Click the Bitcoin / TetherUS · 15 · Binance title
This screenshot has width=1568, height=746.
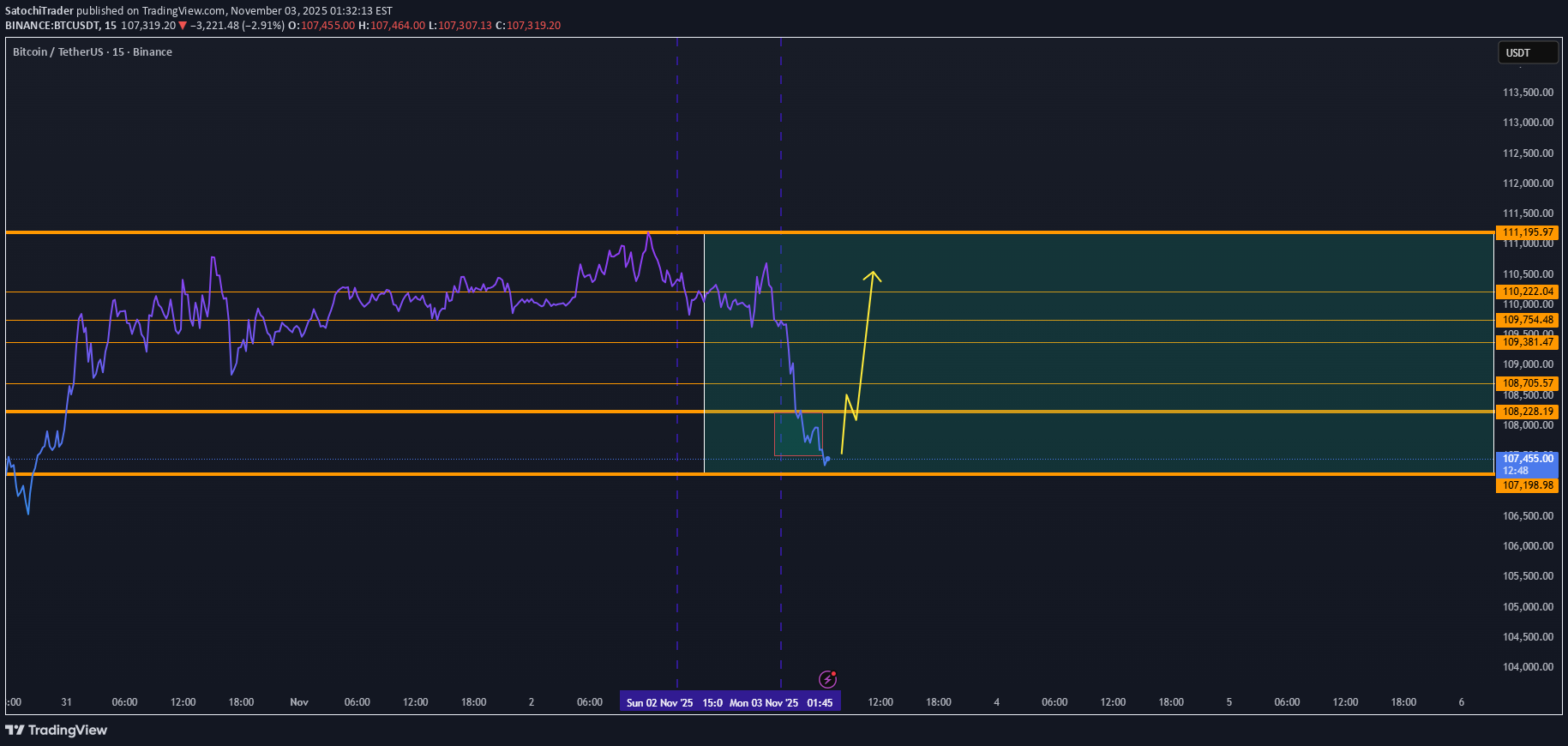pyautogui.click(x=93, y=52)
